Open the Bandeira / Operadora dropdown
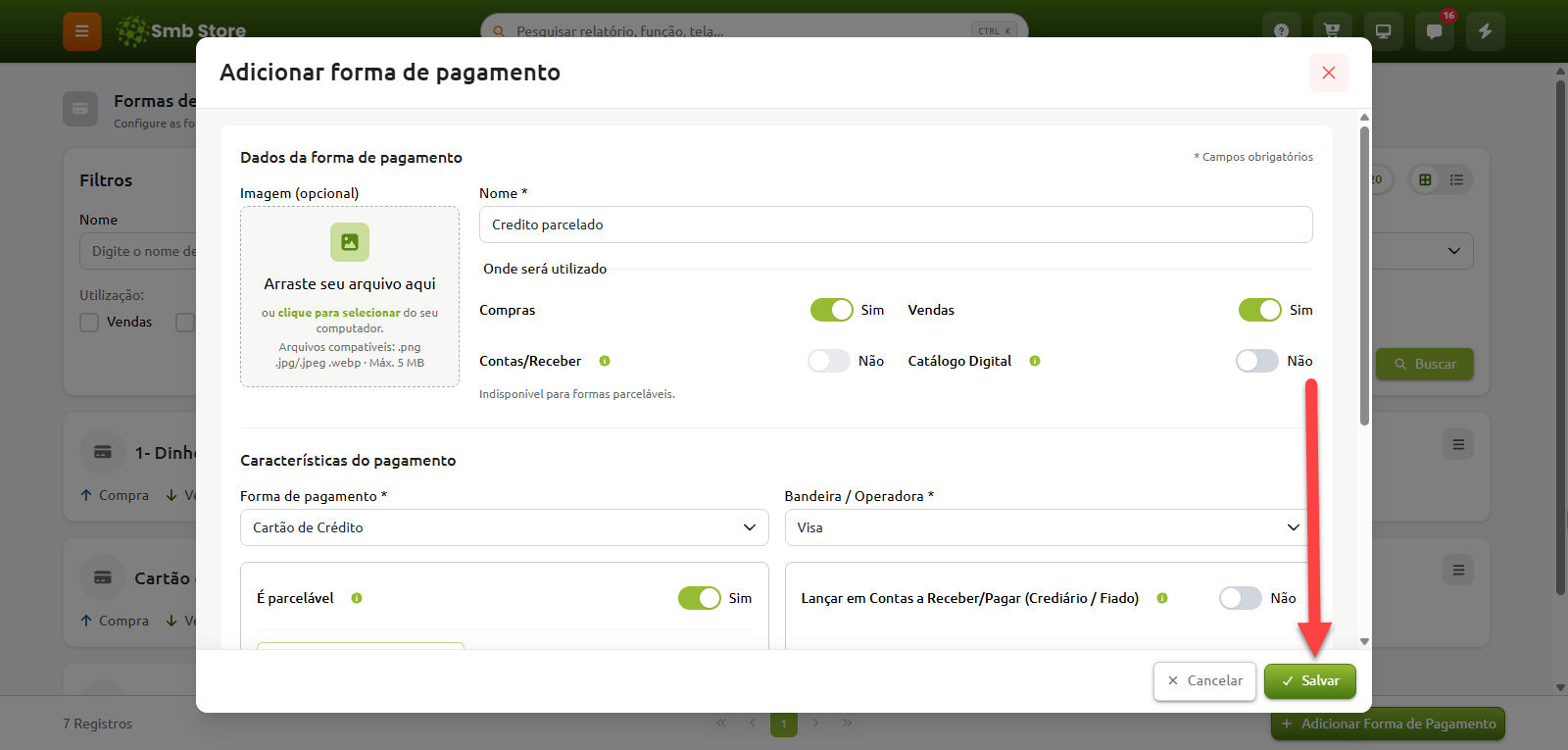 point(1049,527)
